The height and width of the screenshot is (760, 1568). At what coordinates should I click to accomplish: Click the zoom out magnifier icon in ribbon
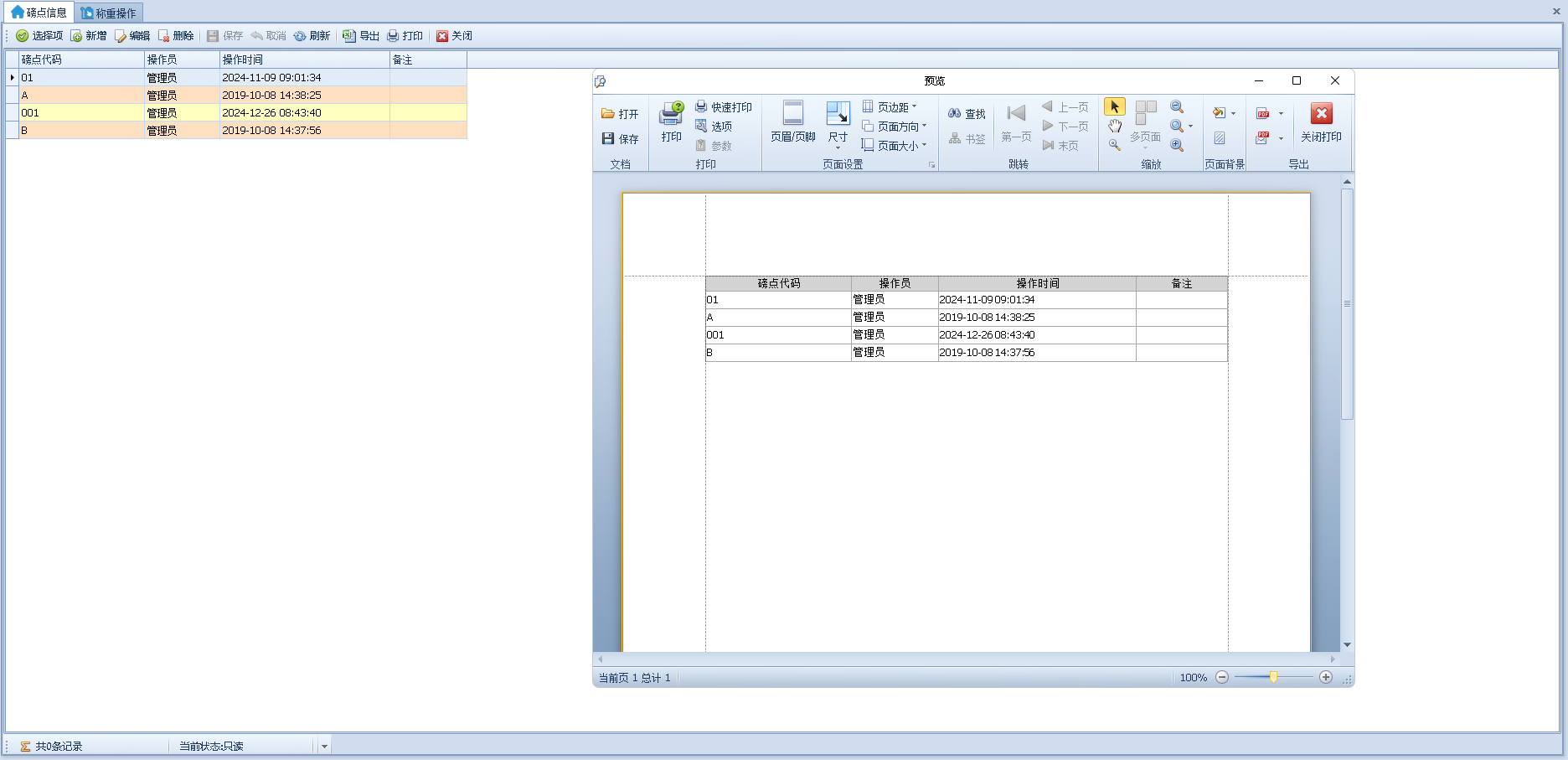(1177, 106)
